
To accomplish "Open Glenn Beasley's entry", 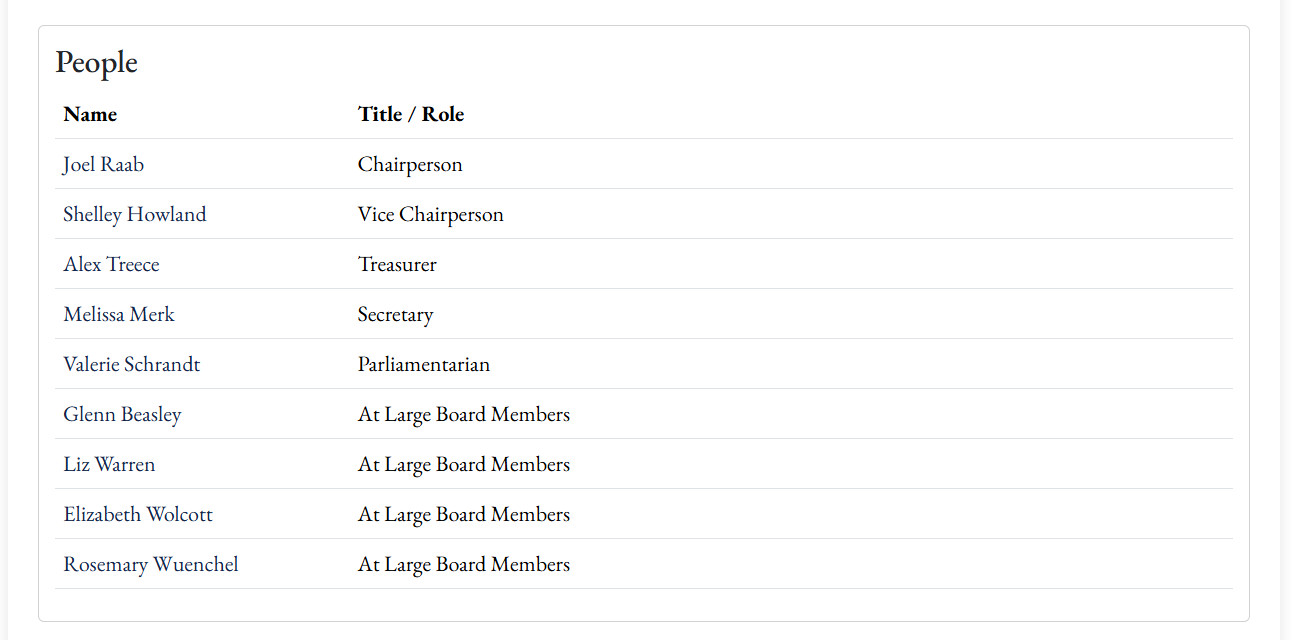I will [122, 414].
